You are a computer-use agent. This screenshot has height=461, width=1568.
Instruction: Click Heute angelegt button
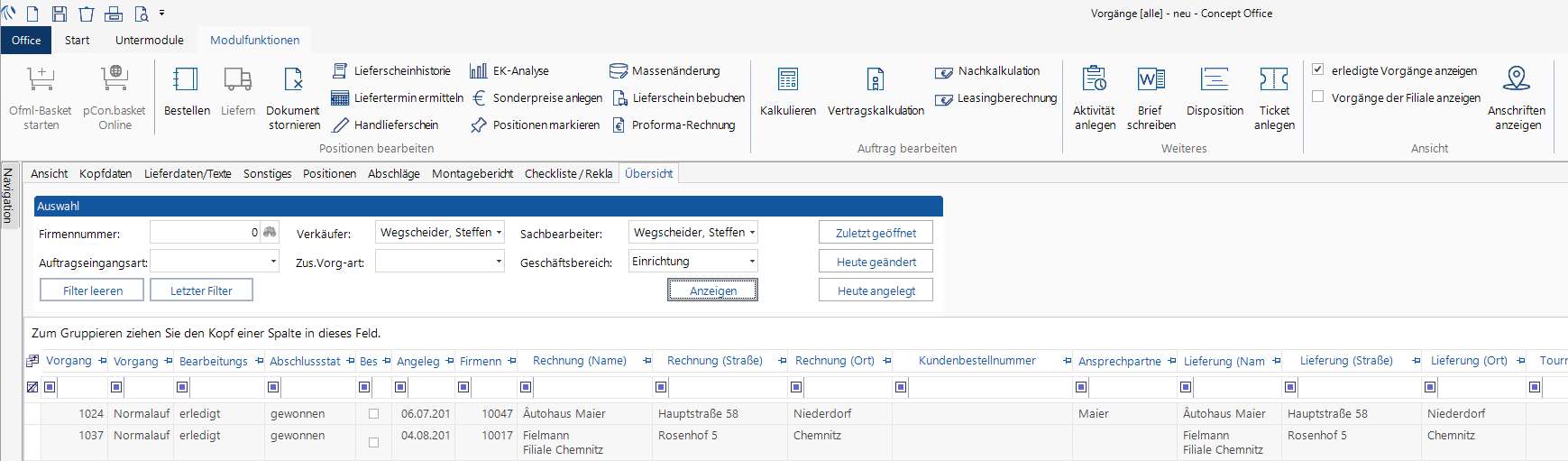[876, 290]
